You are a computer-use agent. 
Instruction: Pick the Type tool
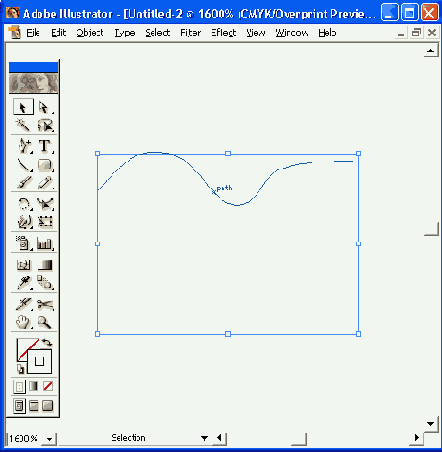[45, 146]
